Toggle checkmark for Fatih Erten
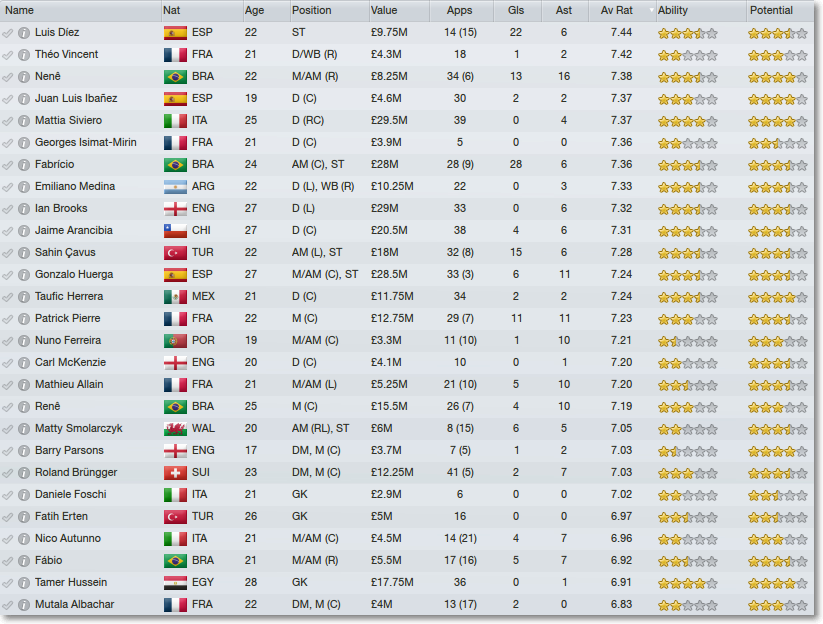 [7, 517]
